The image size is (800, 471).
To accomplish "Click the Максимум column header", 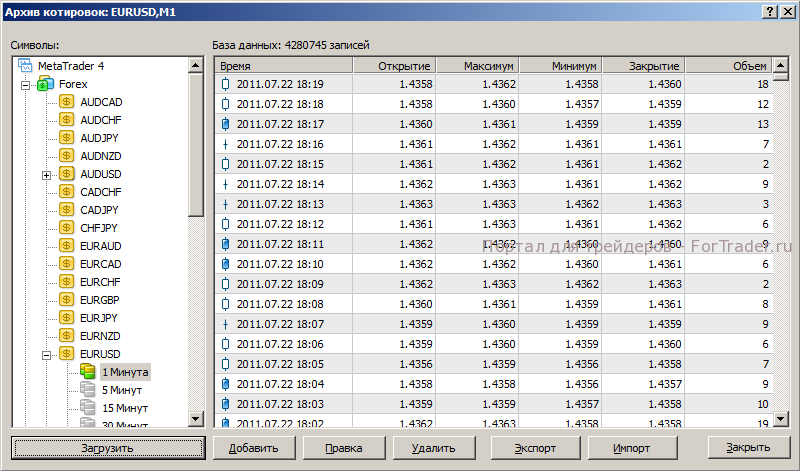I will [x=478, y=65].
